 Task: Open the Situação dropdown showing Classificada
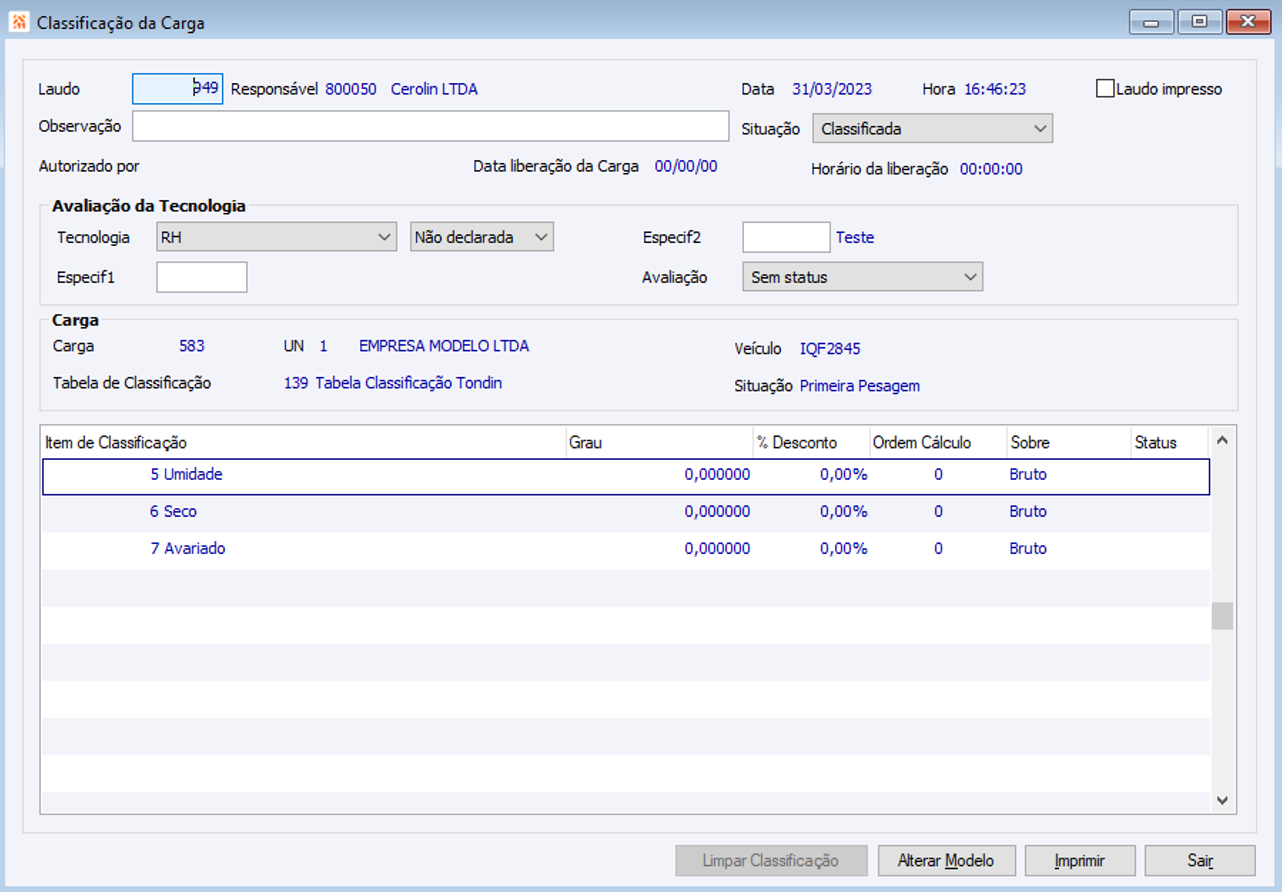pos(932,129)
